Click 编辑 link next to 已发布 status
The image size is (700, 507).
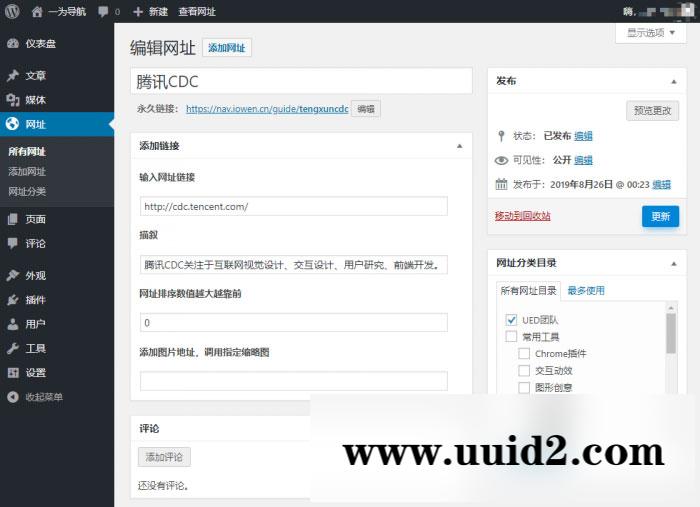click(x=583, y=136)
